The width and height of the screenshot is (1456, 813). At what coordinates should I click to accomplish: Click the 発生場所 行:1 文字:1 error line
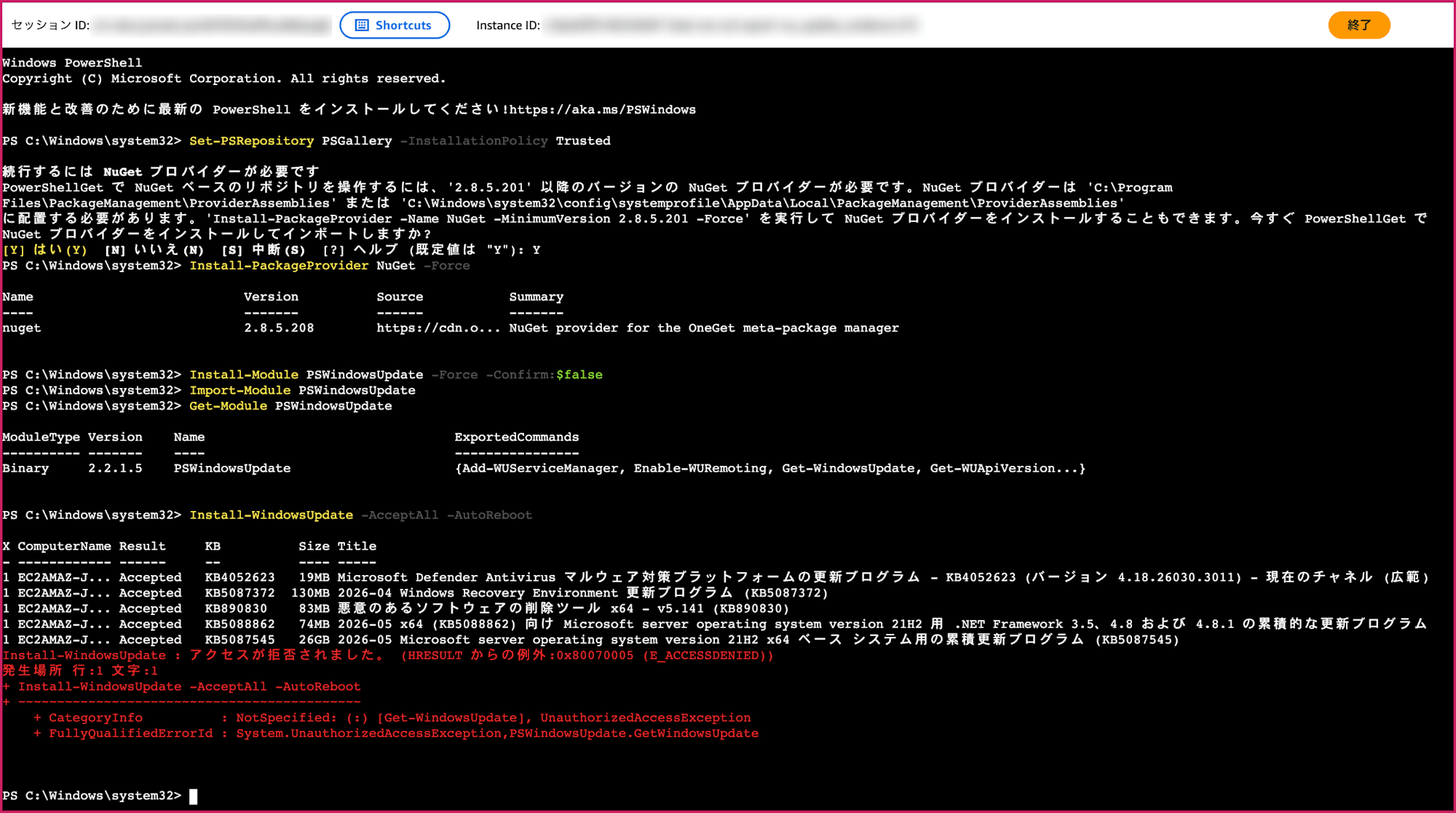(80, 670)
